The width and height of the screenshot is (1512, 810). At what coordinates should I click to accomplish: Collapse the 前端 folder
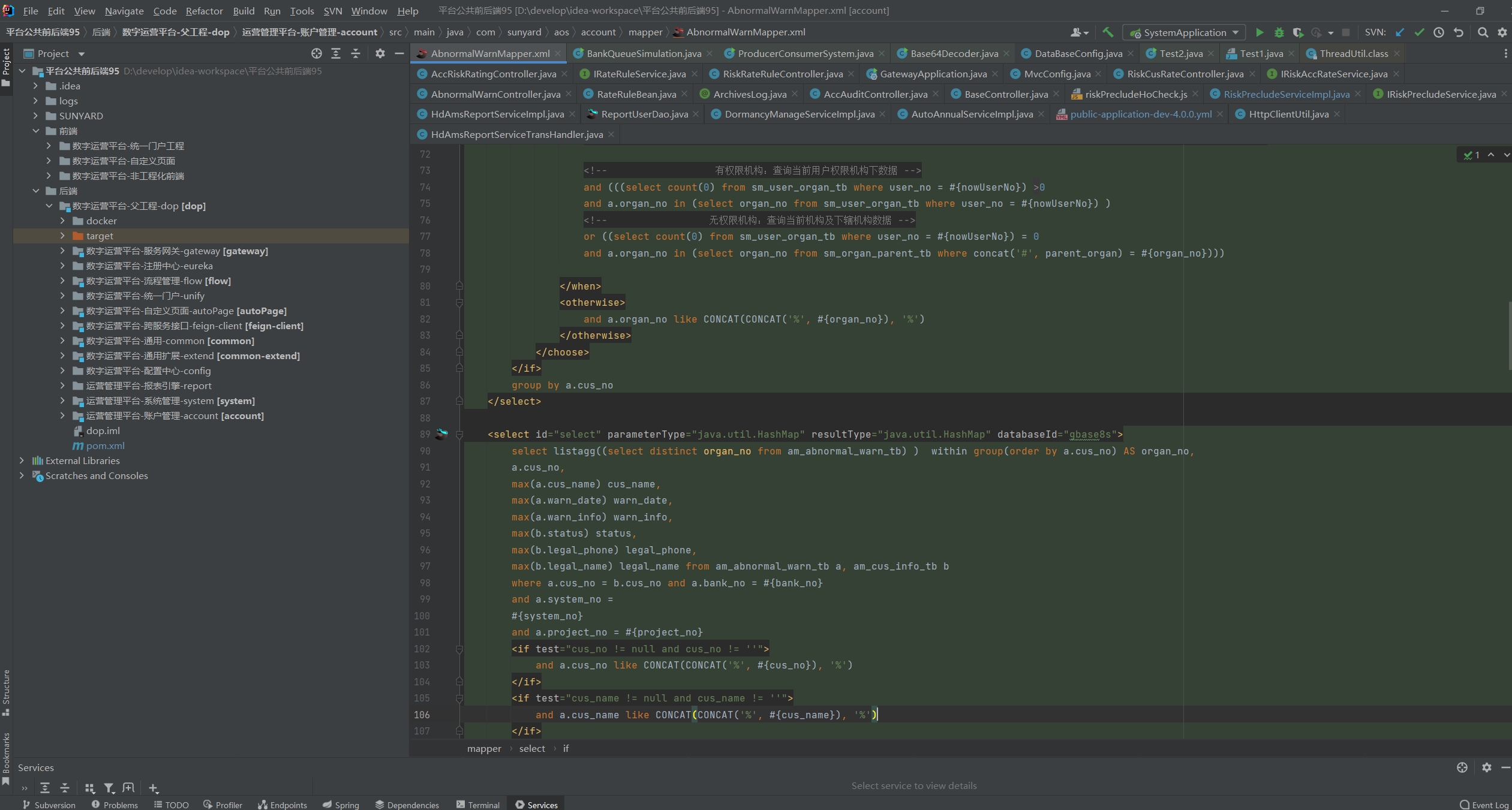click(35, 131)
